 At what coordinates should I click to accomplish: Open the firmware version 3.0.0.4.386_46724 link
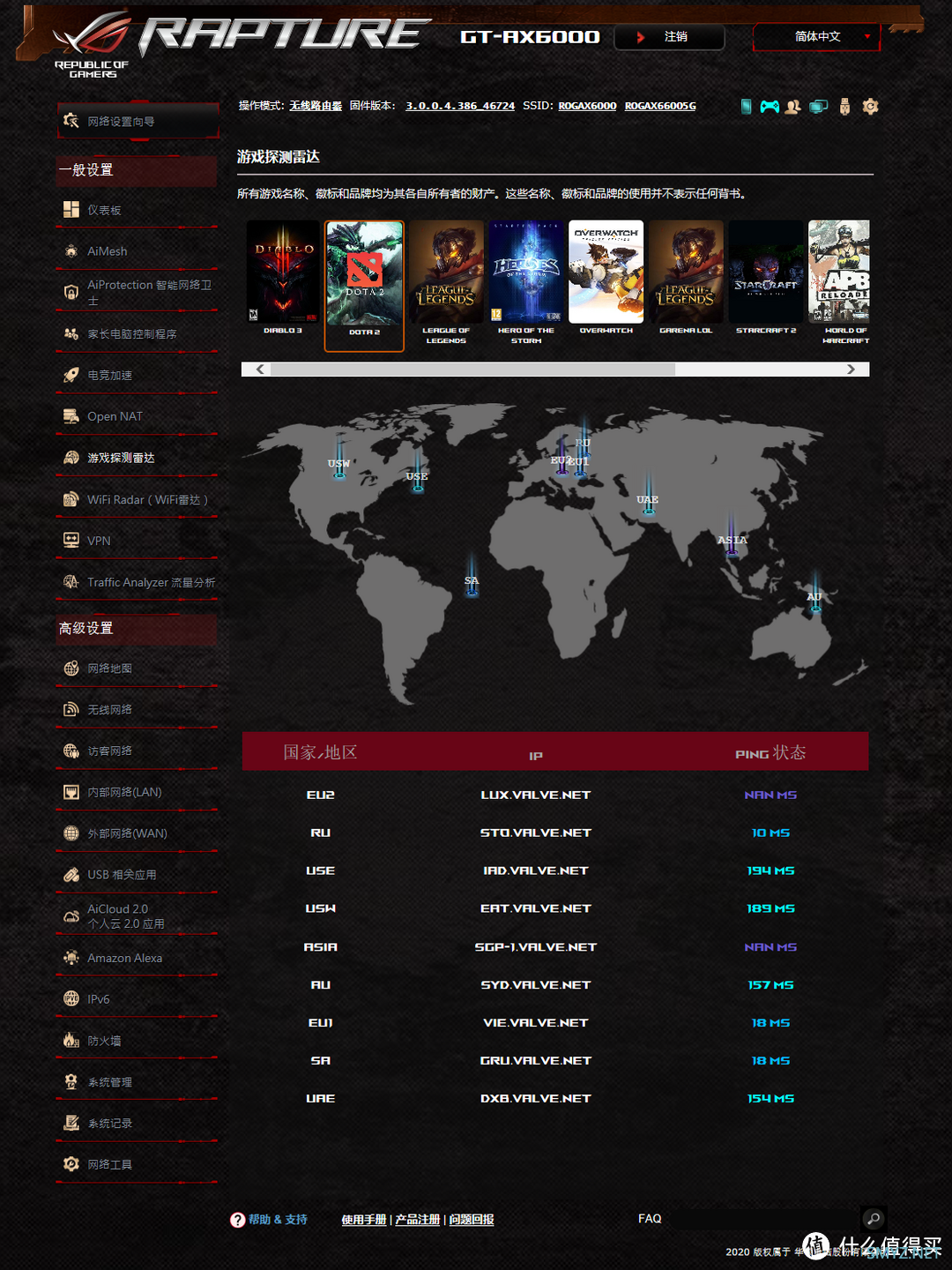coord(459,106)
